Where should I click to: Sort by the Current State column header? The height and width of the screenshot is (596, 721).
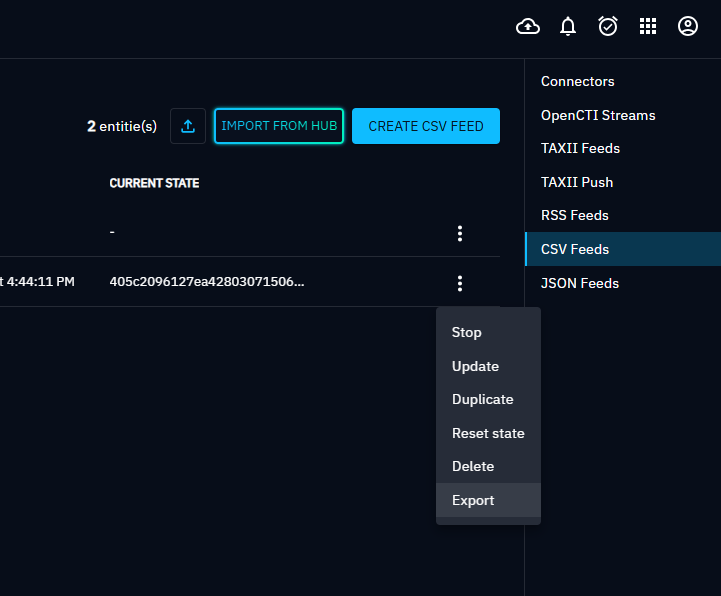(154, 183)
